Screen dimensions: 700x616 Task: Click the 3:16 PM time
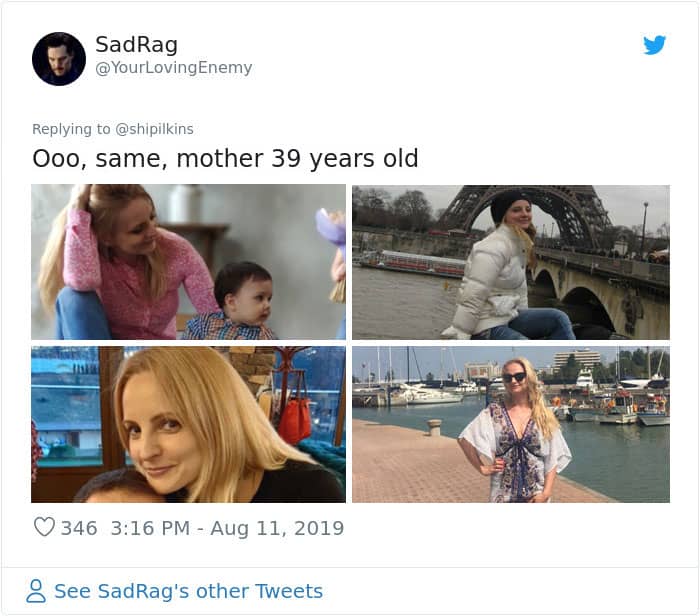pos(151,527)
